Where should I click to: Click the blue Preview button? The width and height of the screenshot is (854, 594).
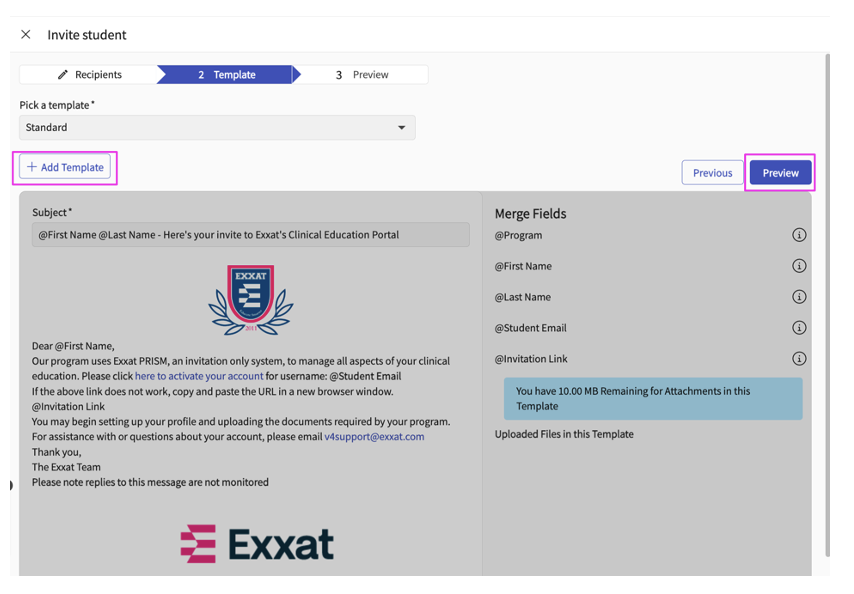(780, 173)
